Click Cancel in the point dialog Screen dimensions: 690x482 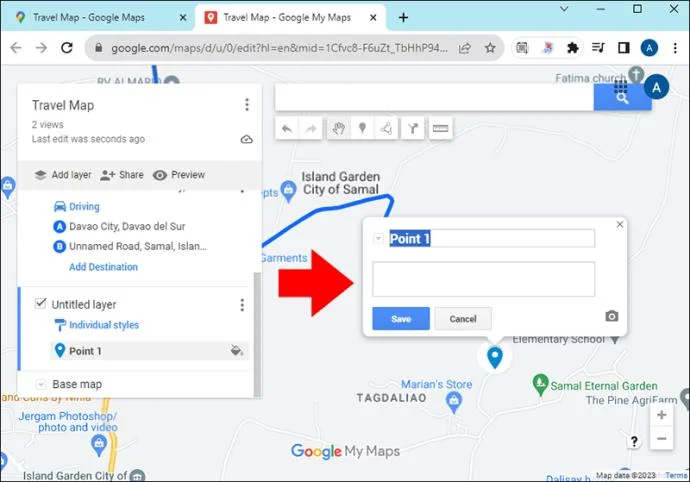(x=463, y=319)
